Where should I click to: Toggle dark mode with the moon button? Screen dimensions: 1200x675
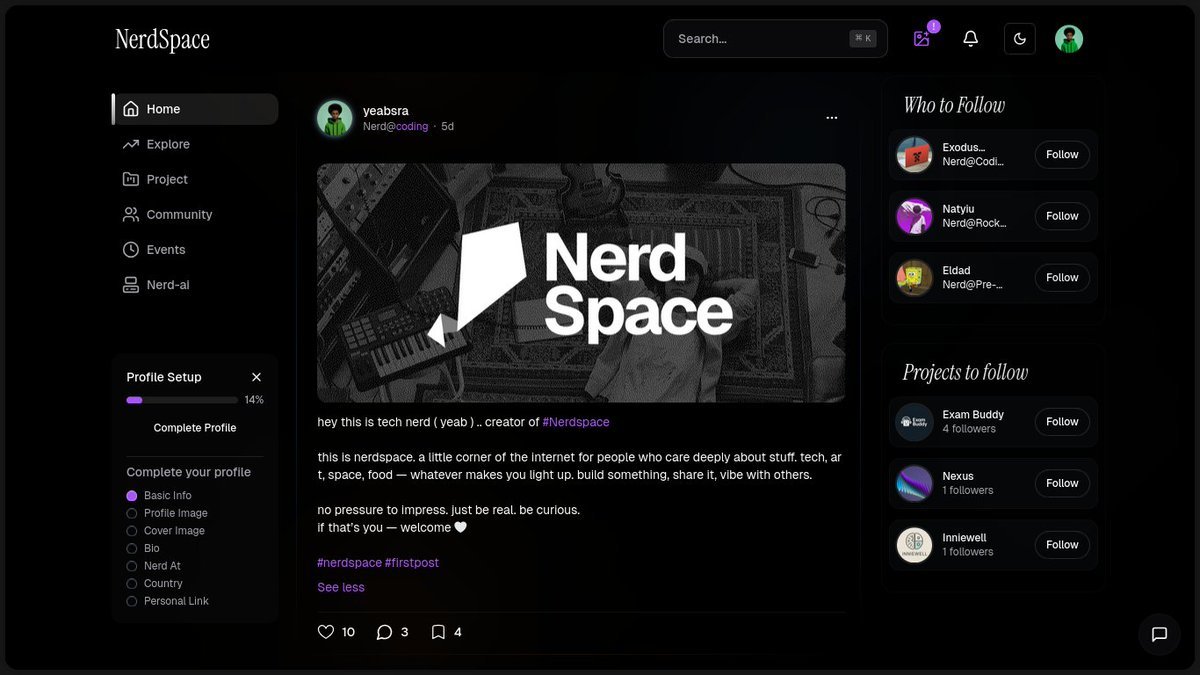pyautogui.click(x=1020, y=39)
